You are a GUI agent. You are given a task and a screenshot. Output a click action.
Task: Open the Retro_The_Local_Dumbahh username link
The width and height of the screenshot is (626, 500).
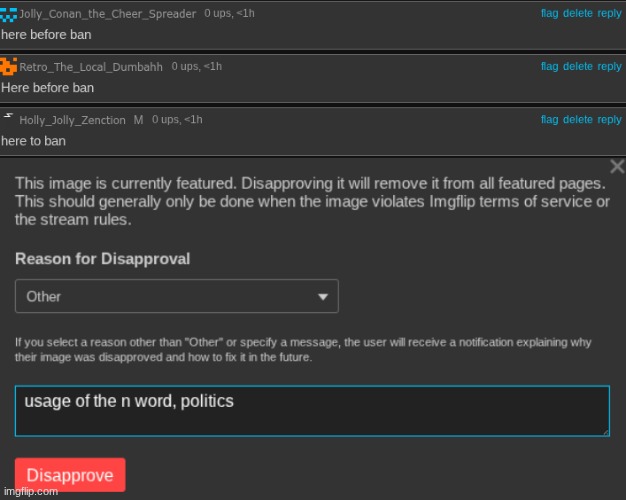[92, 67]
